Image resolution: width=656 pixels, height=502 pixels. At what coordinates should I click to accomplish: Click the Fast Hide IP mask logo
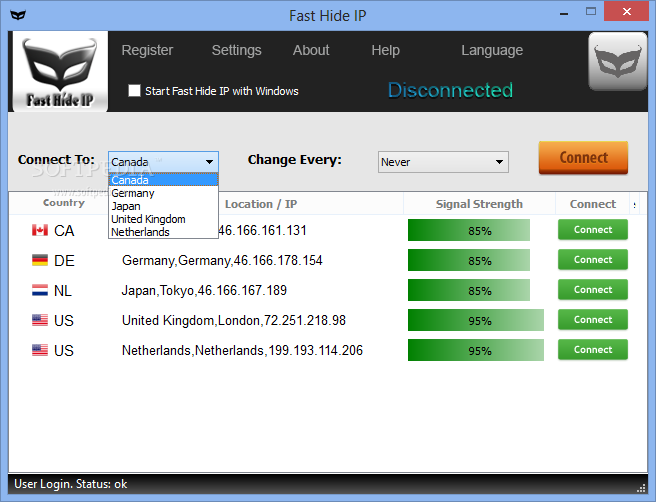point(60,71)
